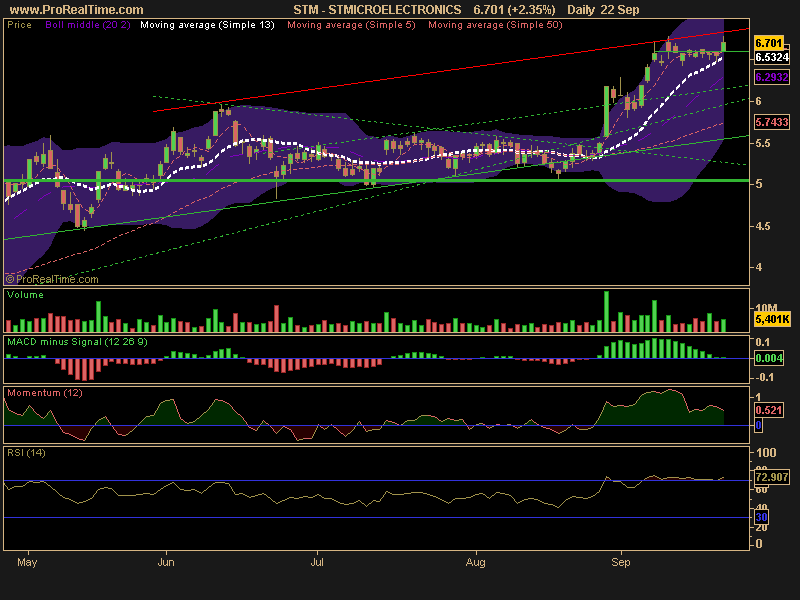
Task: Click the 0.521 momentum value tag
Action: point(768,411)
